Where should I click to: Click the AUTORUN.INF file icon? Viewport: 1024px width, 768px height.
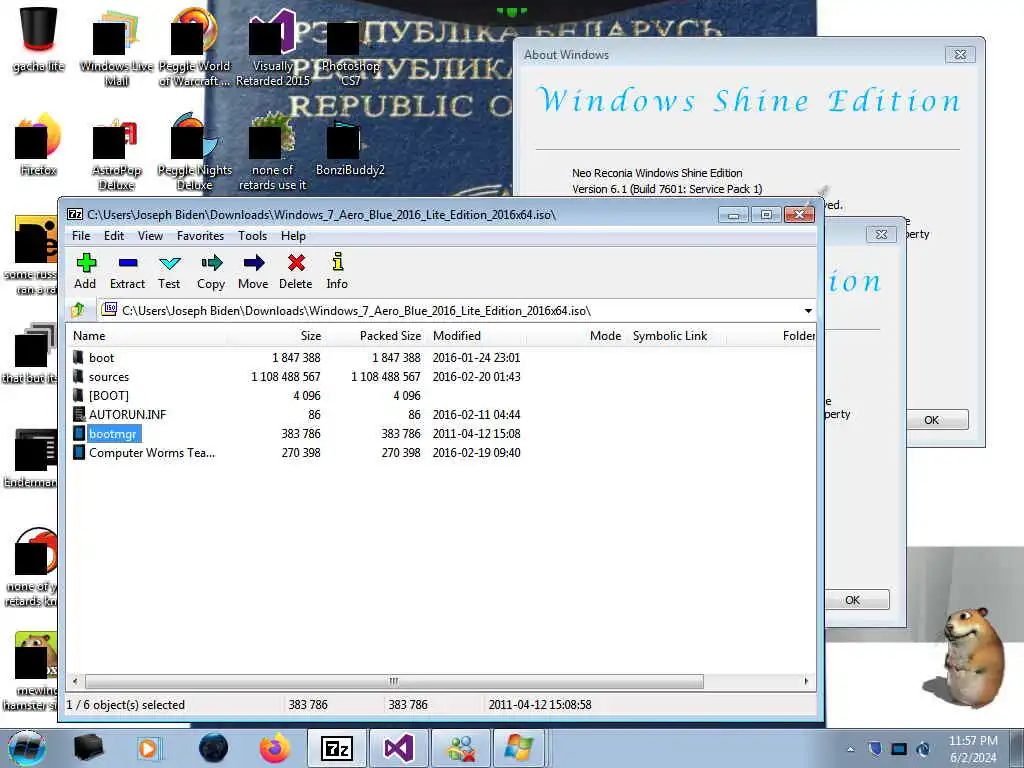tap(78, 414)
